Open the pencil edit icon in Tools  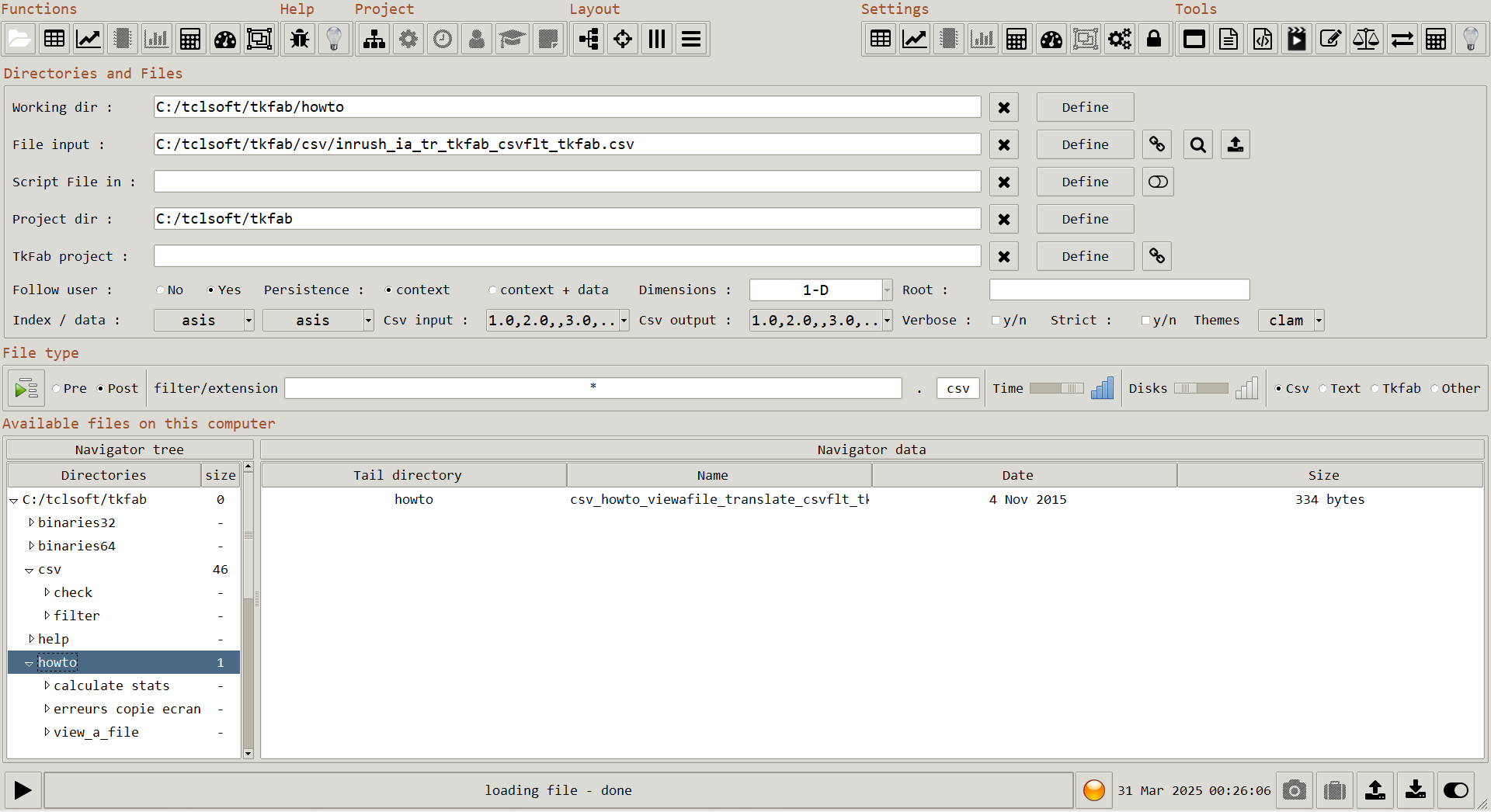[x=1331, y=39]
